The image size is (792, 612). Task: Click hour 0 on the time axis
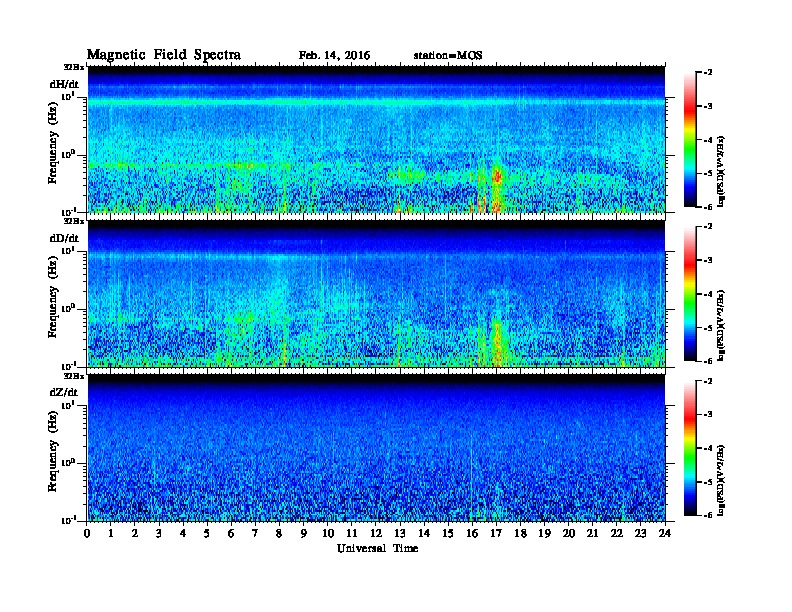pos(87,533)
